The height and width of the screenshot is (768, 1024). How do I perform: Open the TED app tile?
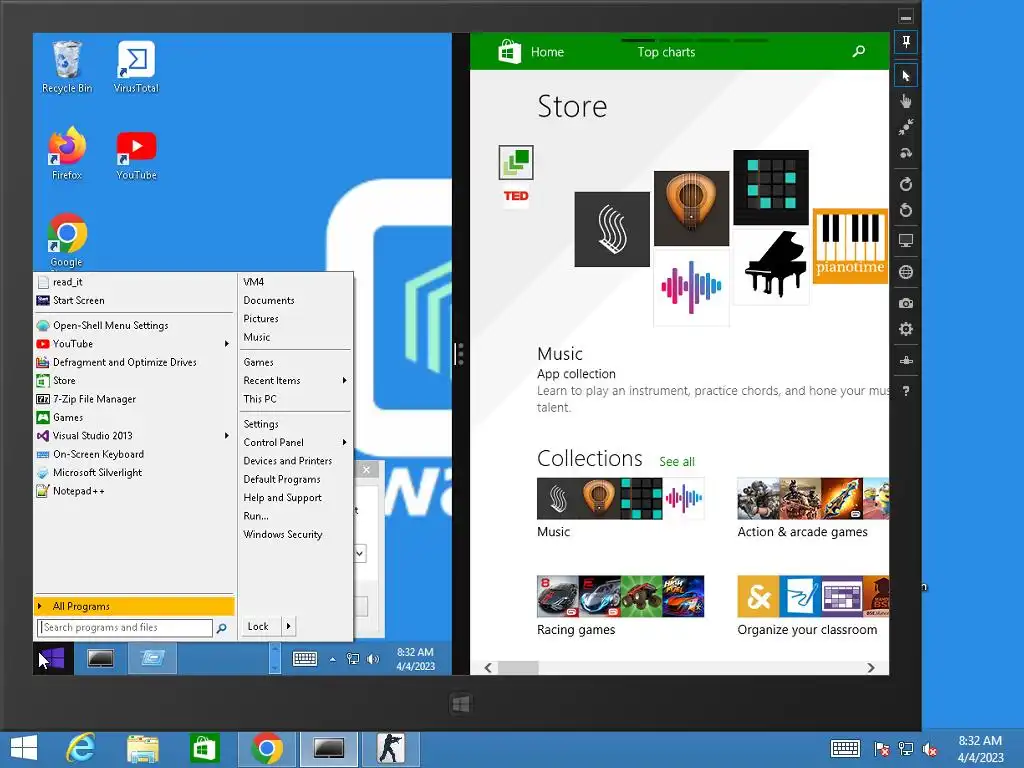pyautogui.click(x=516, y=196)
